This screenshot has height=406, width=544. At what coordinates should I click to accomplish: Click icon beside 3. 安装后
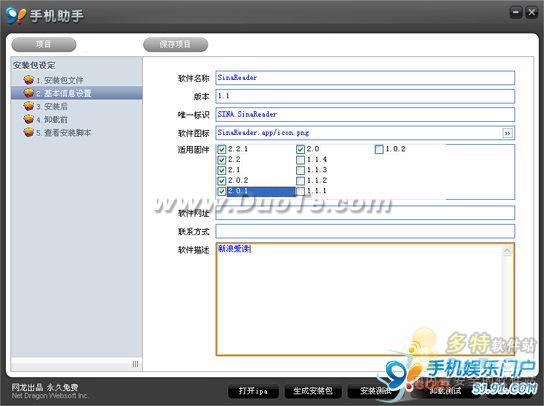pos(28,106)
